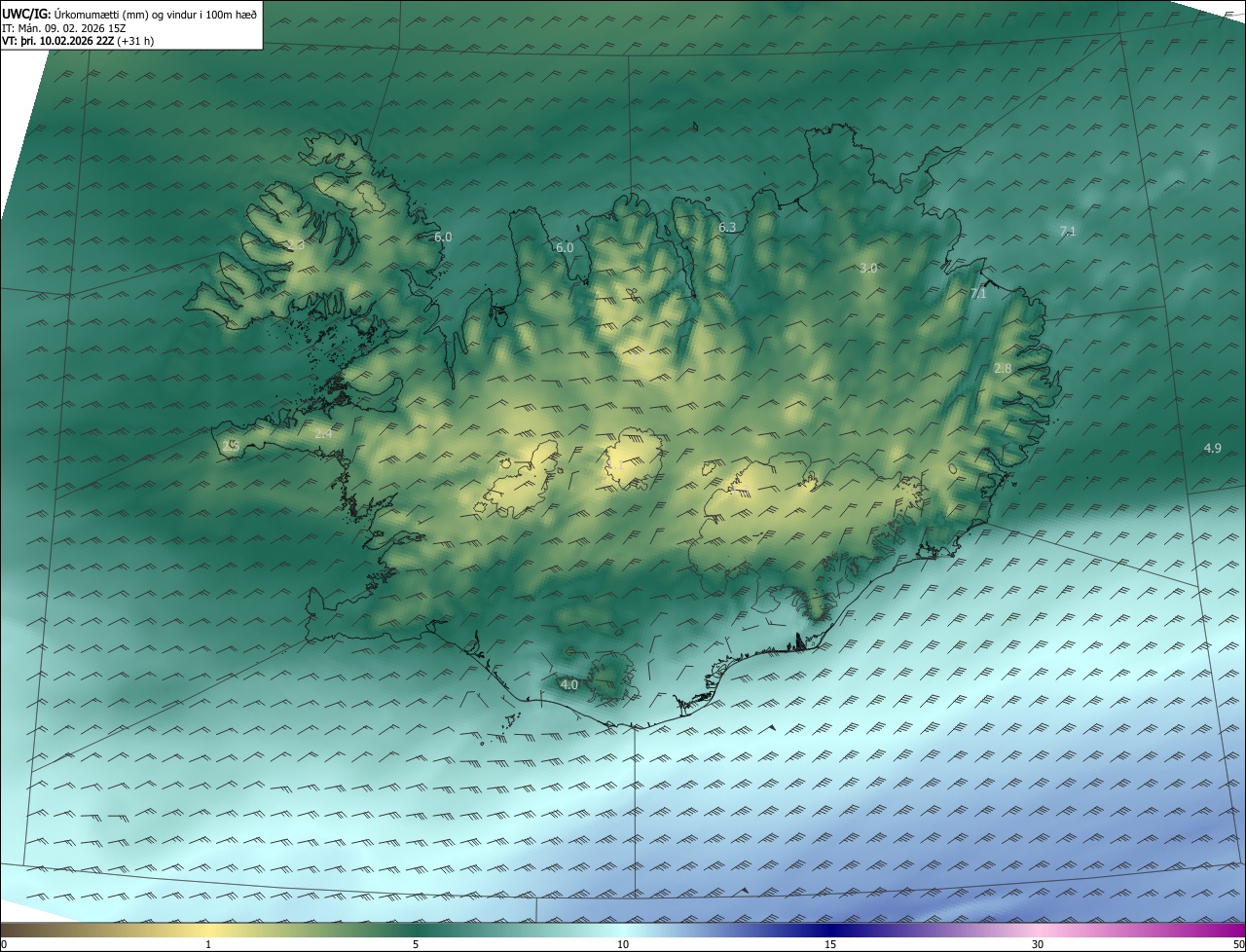The width and height of the screenshot is (1246, 952).
Task: Select the "5" tick label on the colour scale
Action: click(416, 944)
